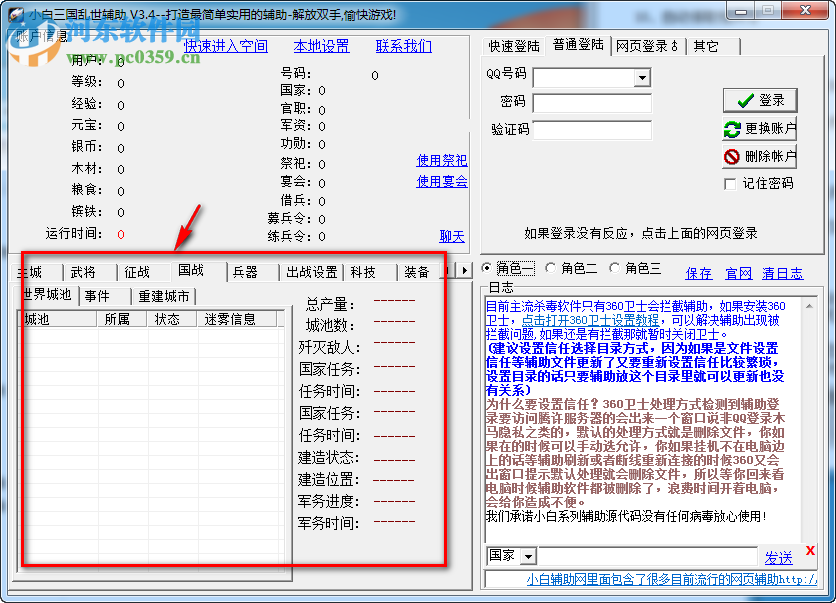The image size is (836, 603).
Task: Click the 密码 input field
Action: [x=592, y=103]
